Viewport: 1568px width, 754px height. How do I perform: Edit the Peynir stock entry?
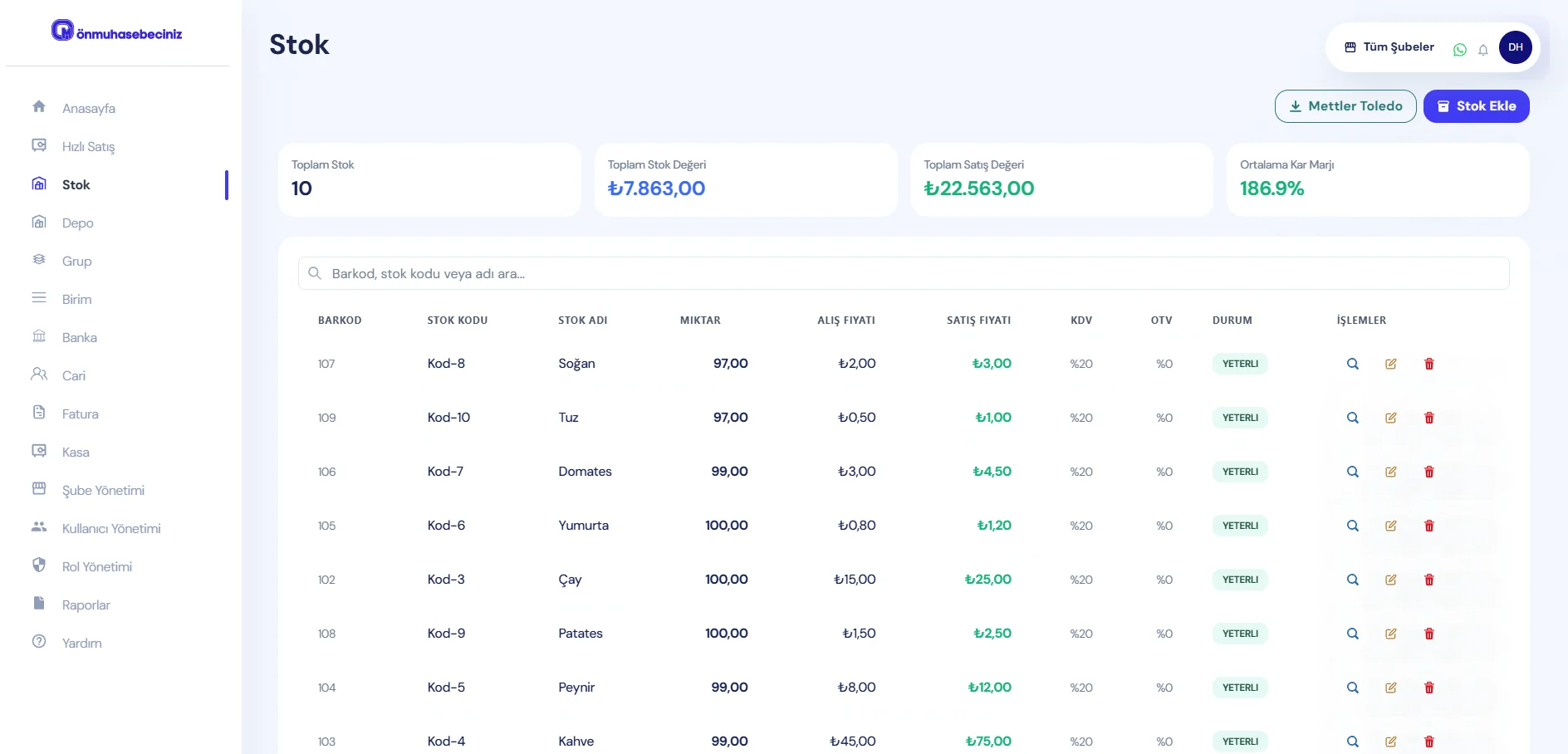click(1390, 688)
